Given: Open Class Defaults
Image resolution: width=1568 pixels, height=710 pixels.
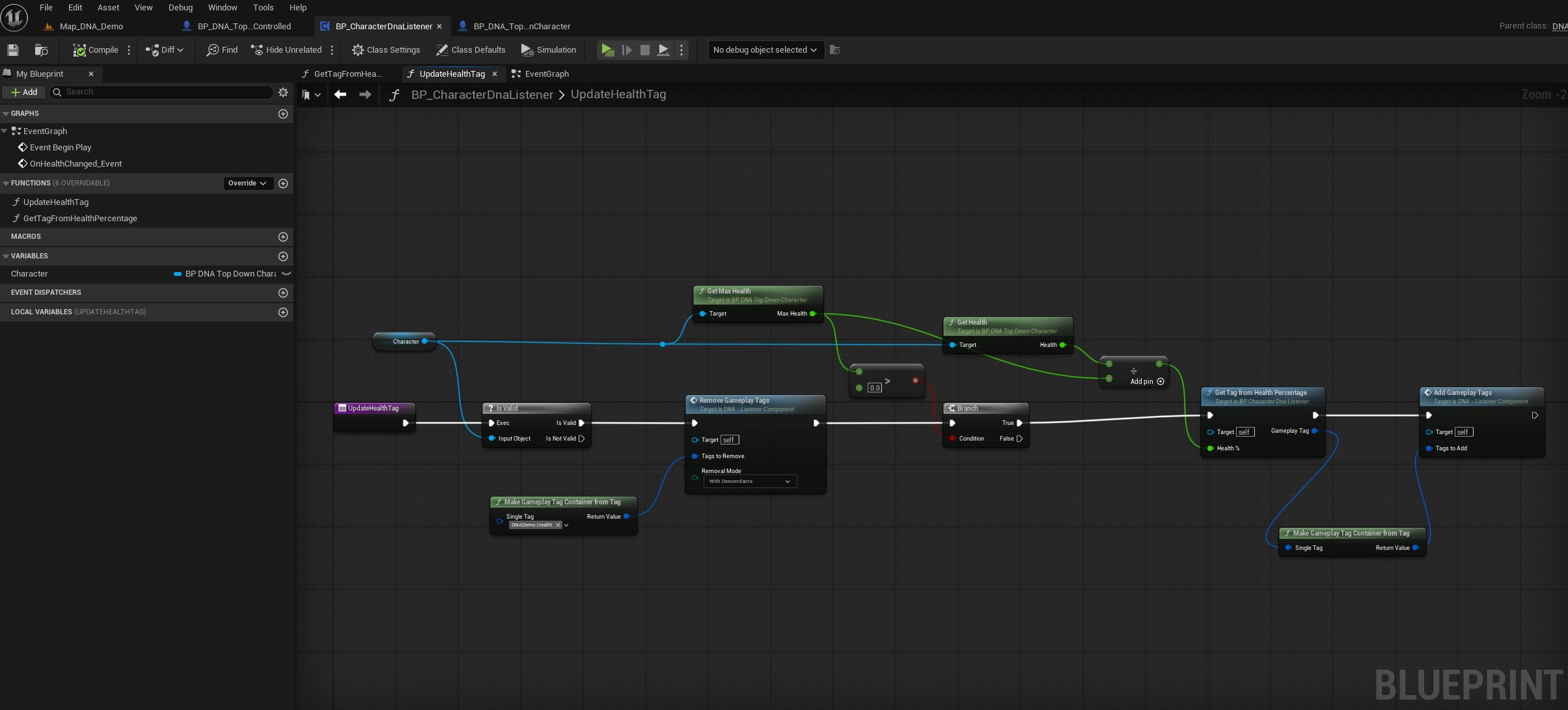Looking at the screenshot, I should coord(471,50).
